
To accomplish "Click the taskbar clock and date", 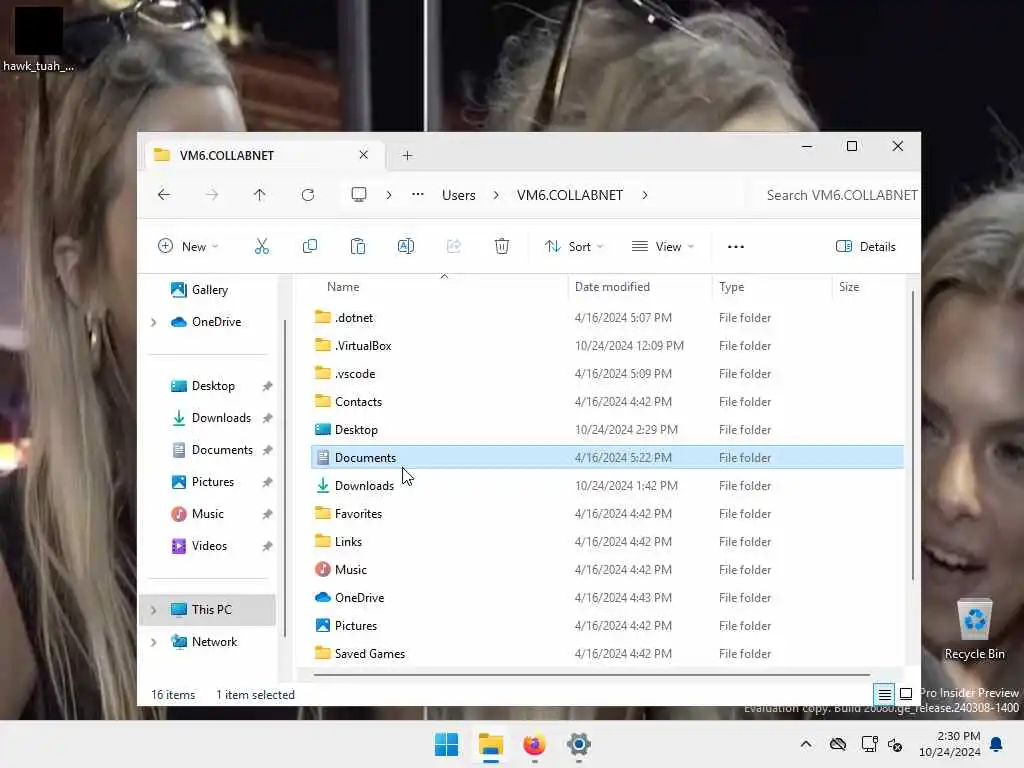I will tap(950, 744).
